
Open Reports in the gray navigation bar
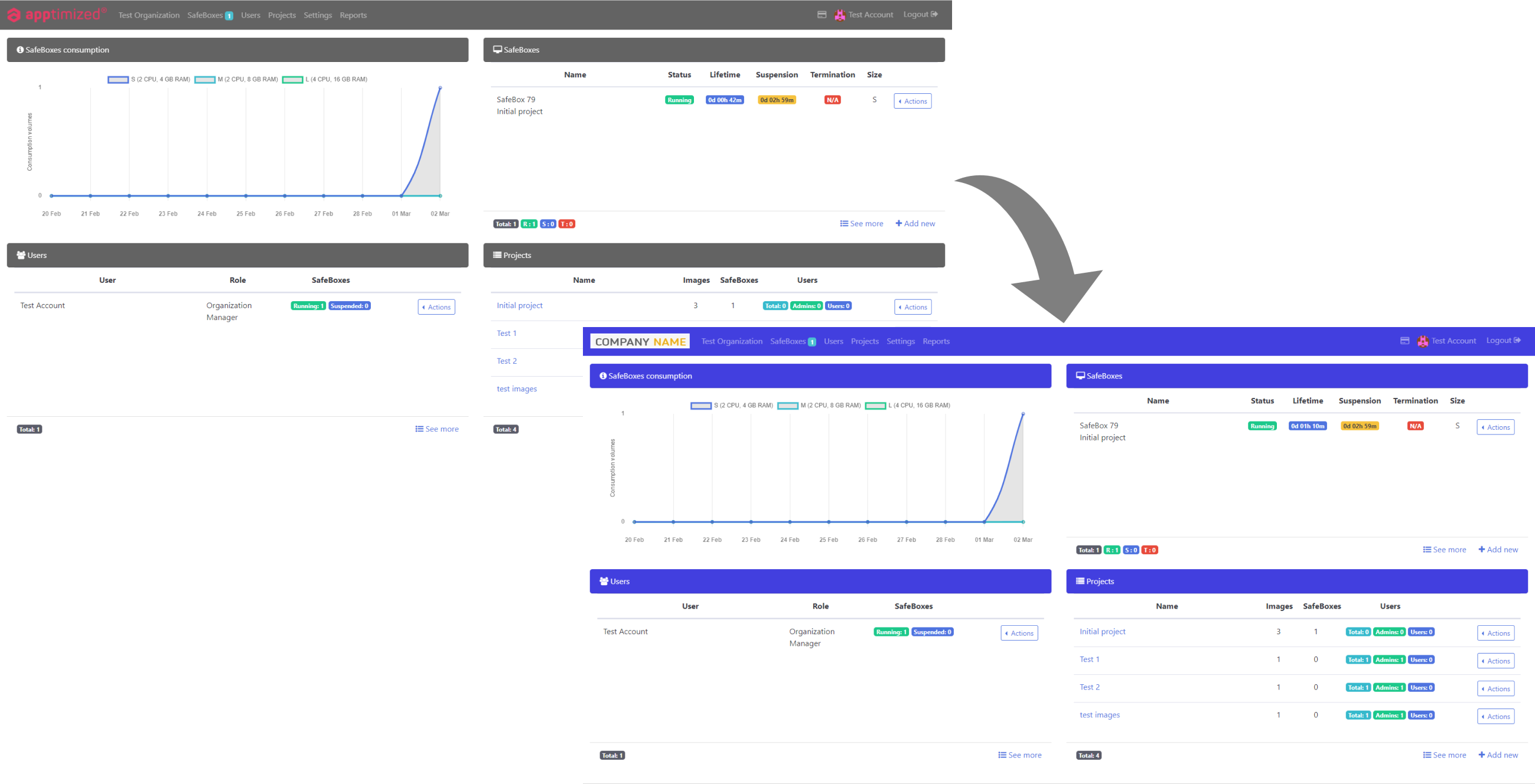[x=353, y=15]
